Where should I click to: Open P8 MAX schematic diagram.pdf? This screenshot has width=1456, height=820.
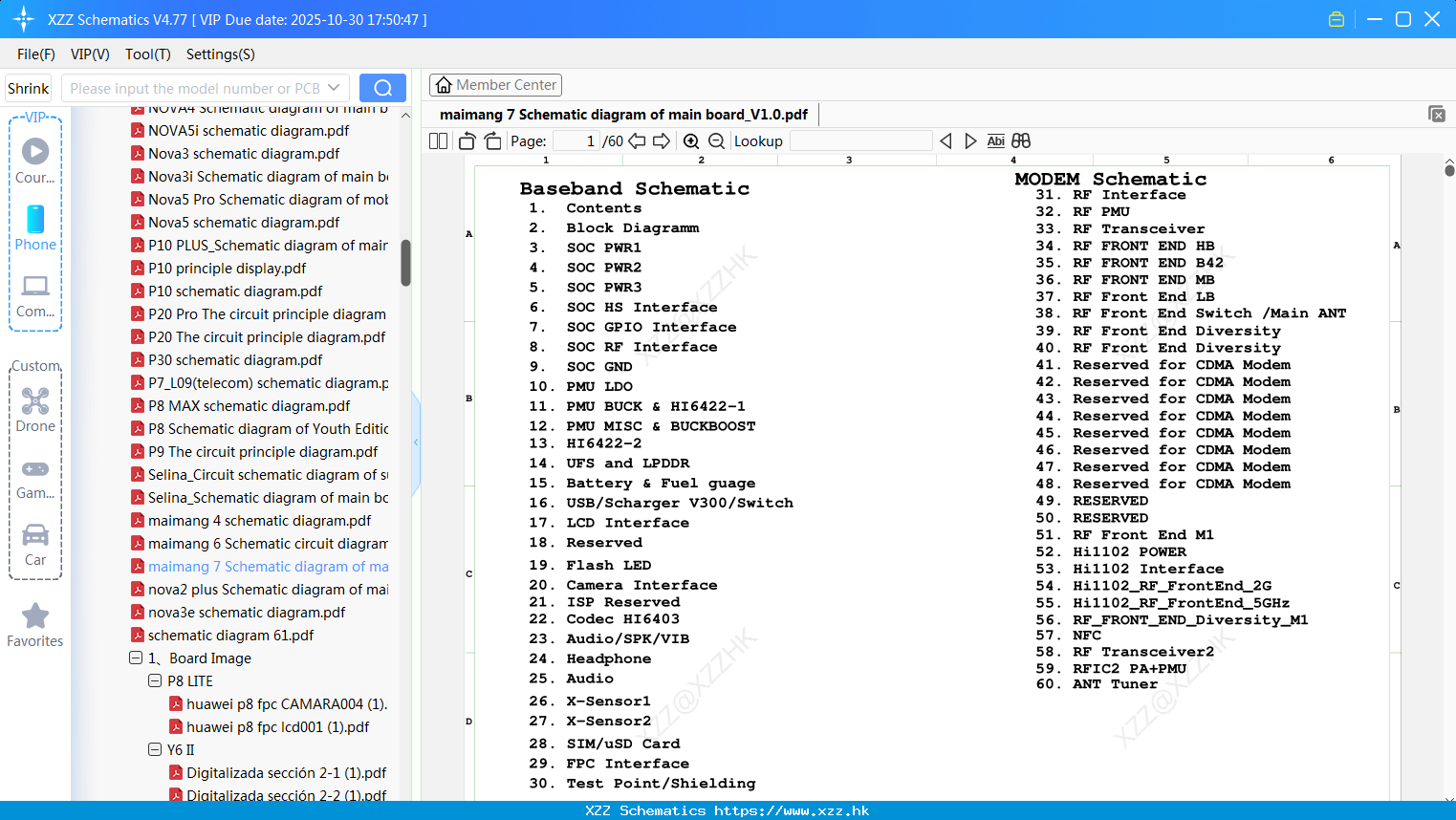click(250, 405)
